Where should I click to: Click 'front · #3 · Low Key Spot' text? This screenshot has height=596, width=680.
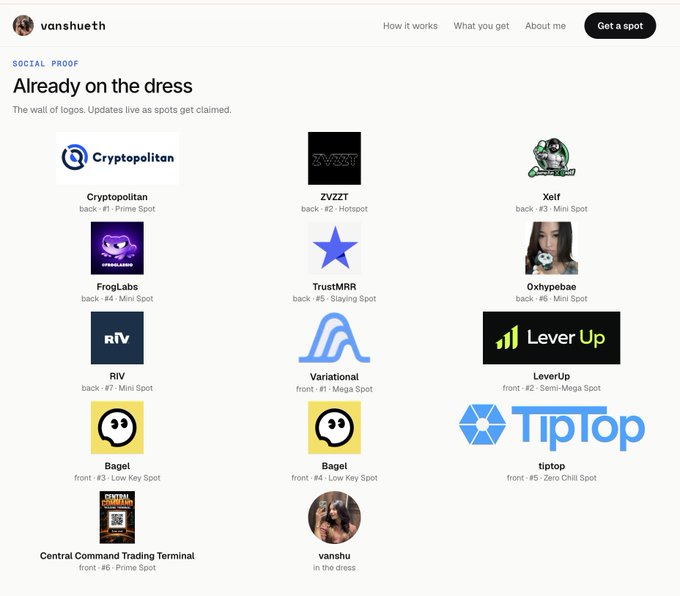[x=117, y=478]
